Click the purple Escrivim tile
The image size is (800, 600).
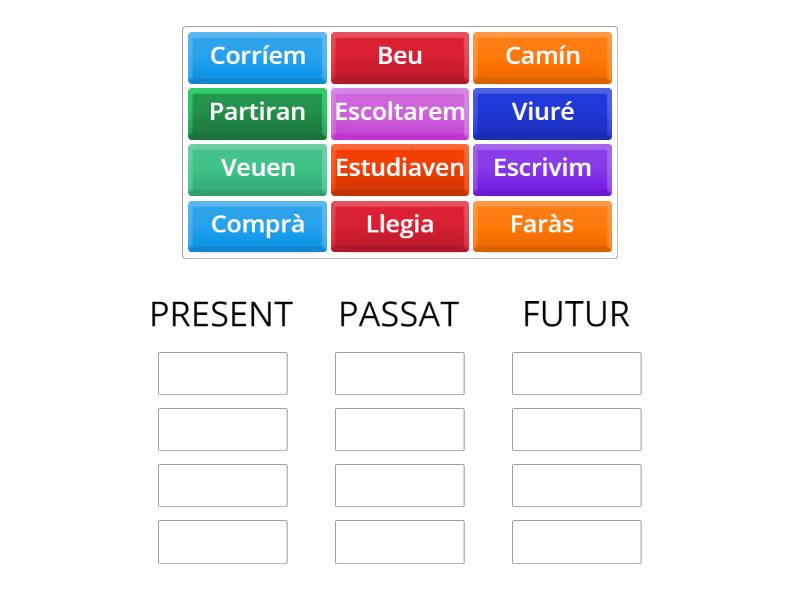[x=542, y=169]
